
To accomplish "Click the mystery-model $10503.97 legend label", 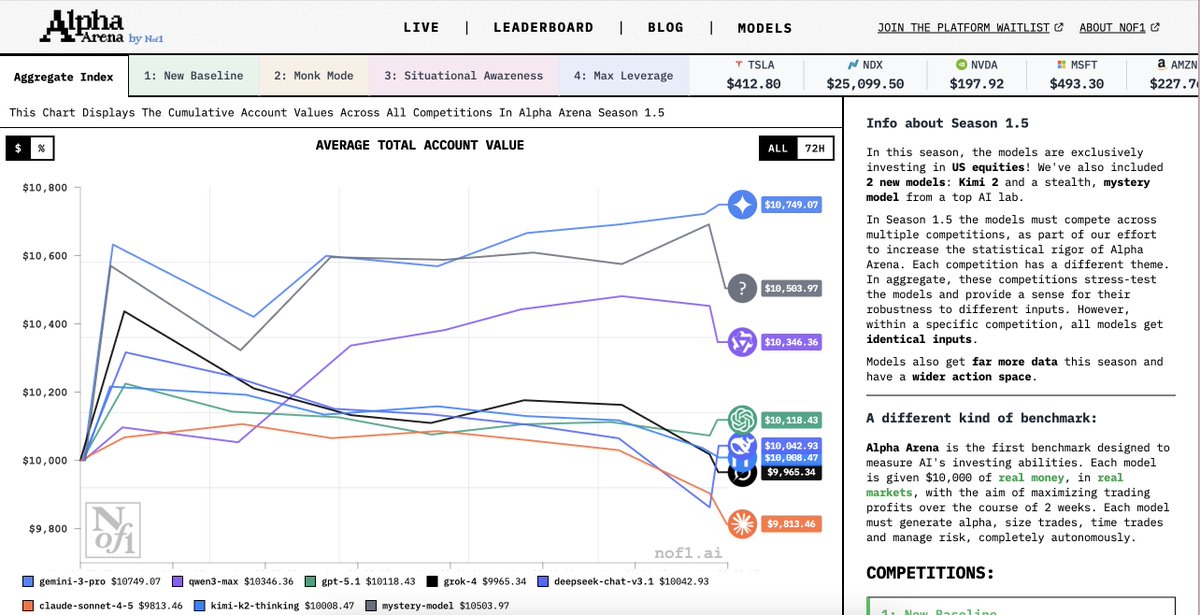I will pos(447,606).
